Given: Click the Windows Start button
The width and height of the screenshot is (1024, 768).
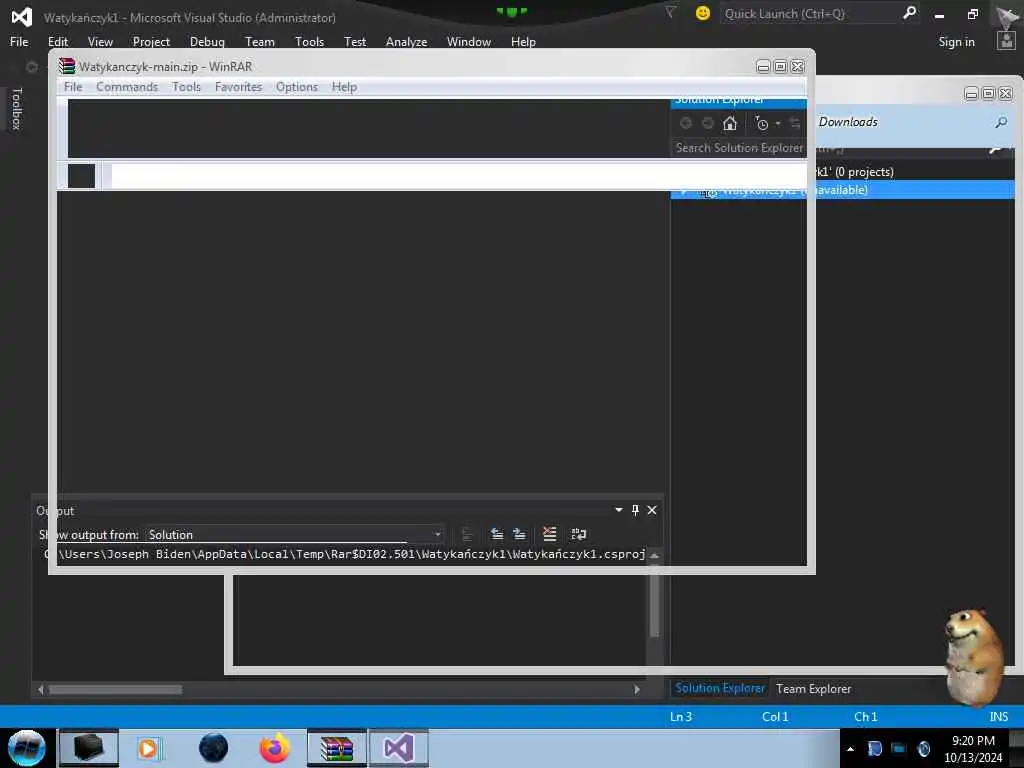Looking at the screenshot, I should pos(27,748).
